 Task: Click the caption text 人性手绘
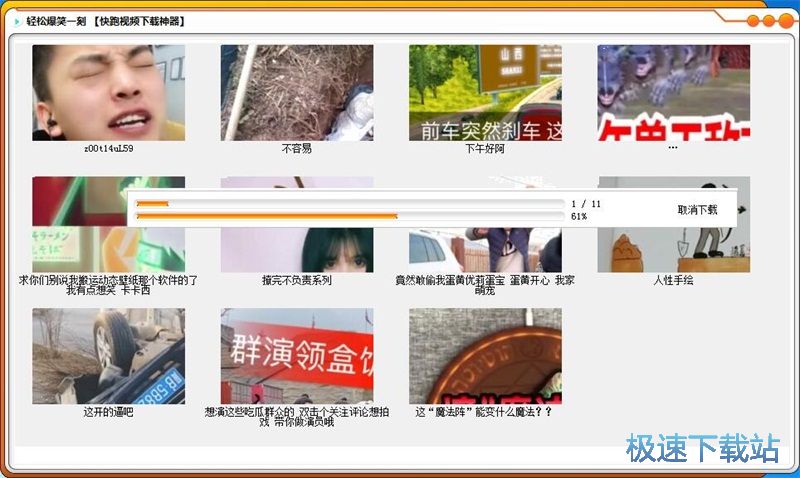tap(673, 280)
